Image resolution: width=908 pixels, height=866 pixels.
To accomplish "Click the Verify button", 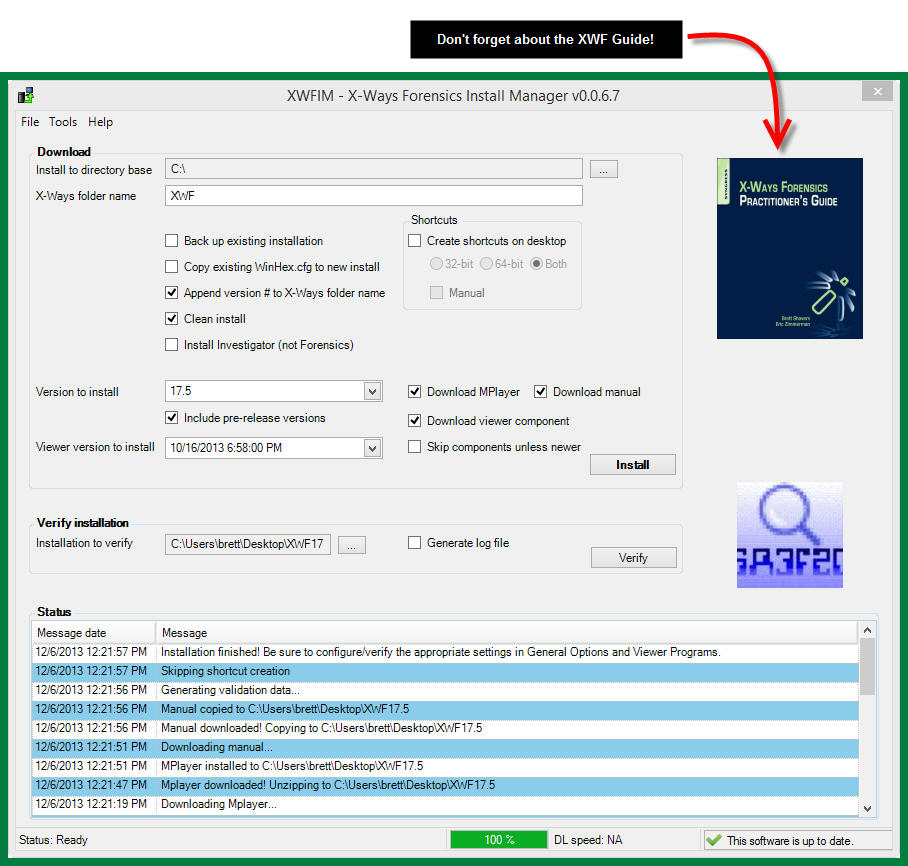I will tap(633, 557).
